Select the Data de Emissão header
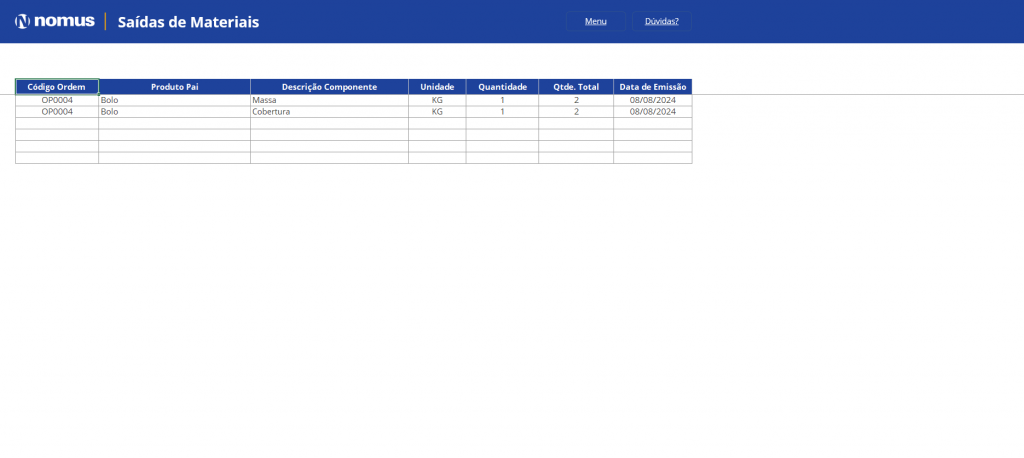 (653, 87)
